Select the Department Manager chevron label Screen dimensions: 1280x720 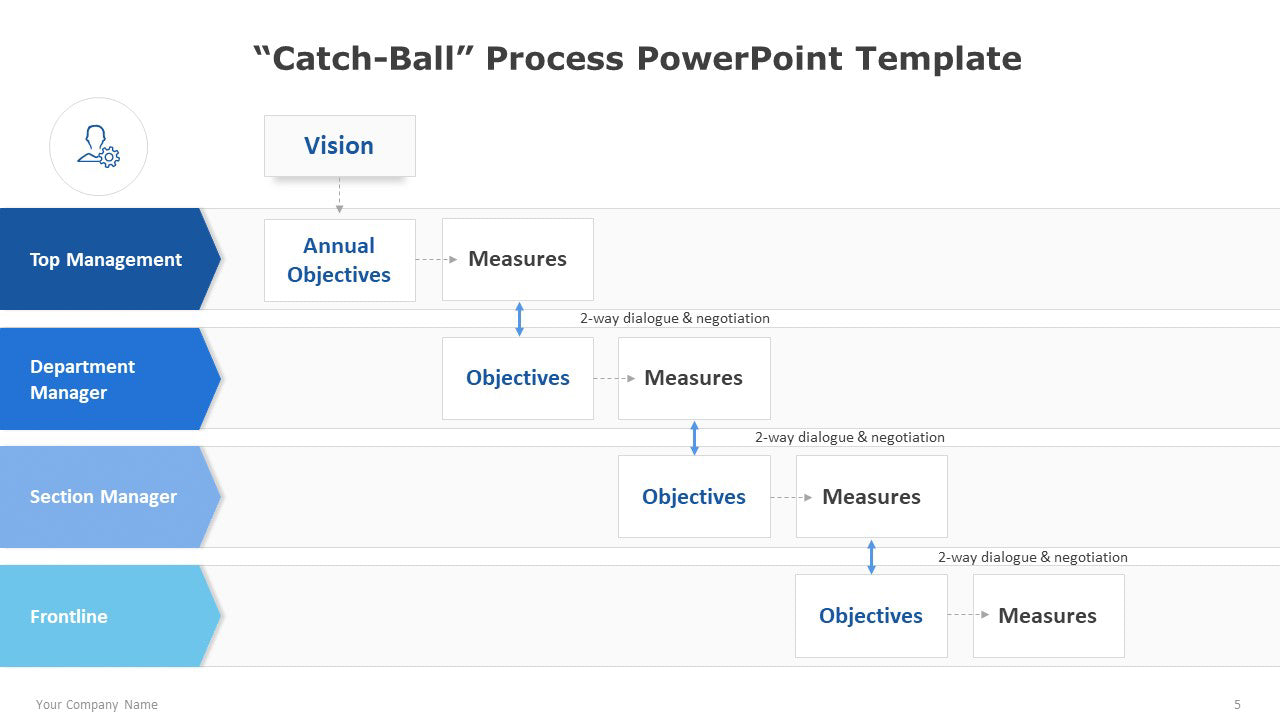110,379
